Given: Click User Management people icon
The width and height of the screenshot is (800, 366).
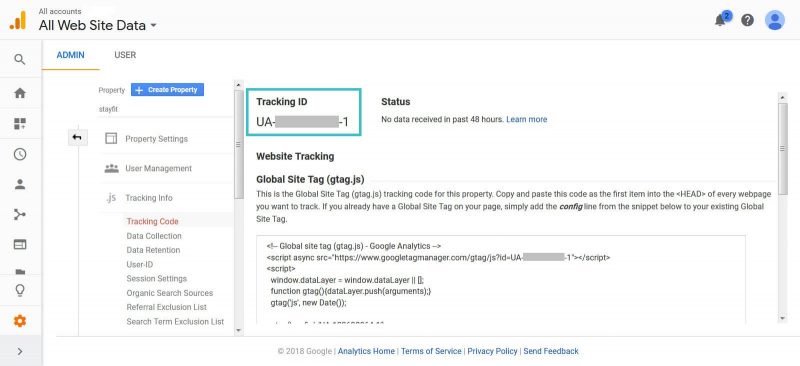Looking at the screenshot, I should [111, 168].
